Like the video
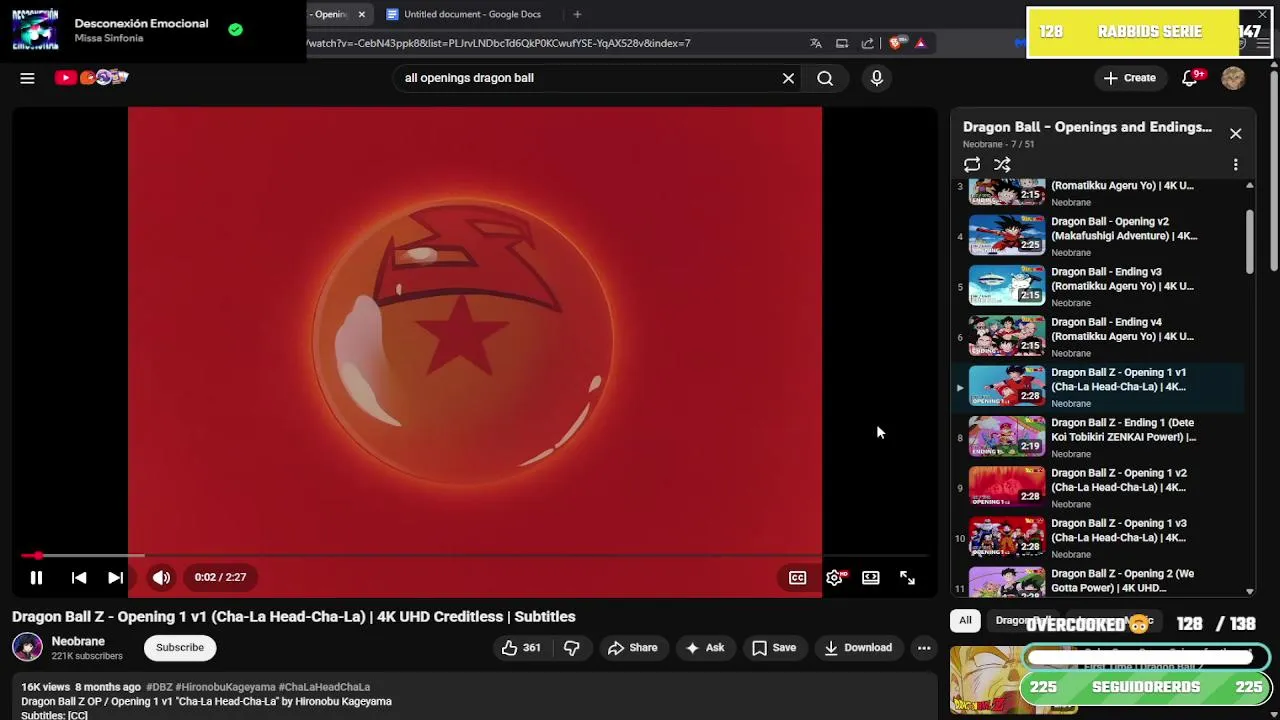Viewport: 1280px width, 720px height. [x=522, y=648]
